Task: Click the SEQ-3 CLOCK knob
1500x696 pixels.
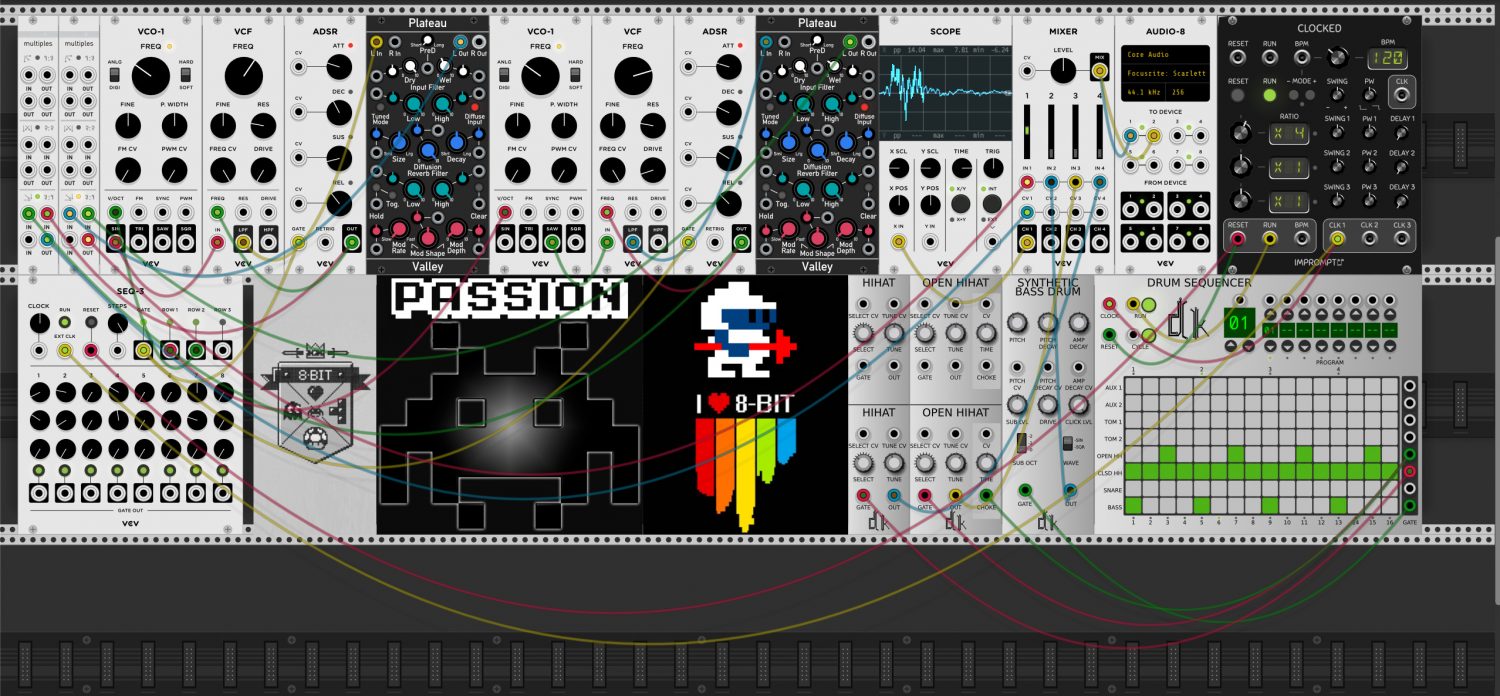Action: click(x=39, y=323)
